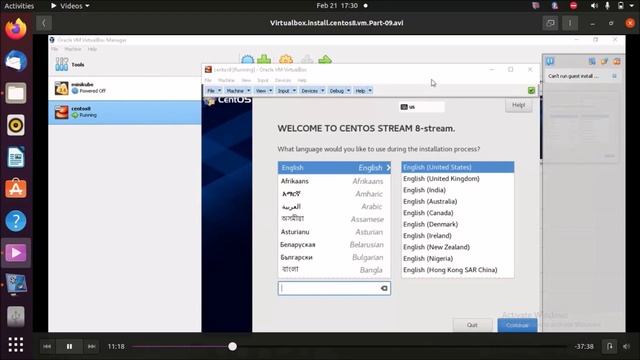Choose English (United States) locale

click(x=458, y=167)
